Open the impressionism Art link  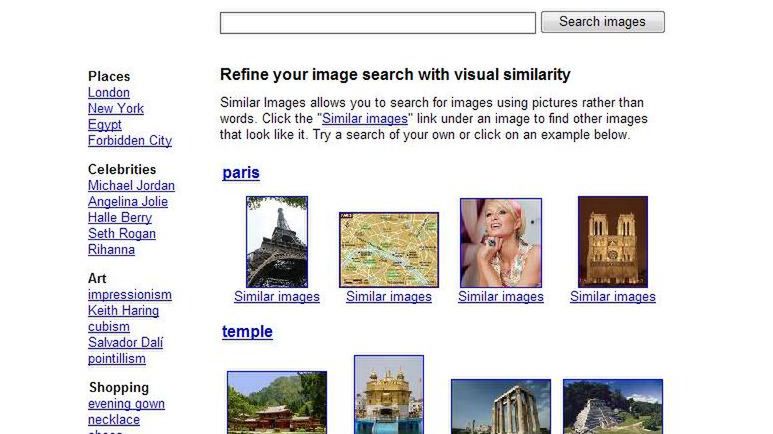130,295
